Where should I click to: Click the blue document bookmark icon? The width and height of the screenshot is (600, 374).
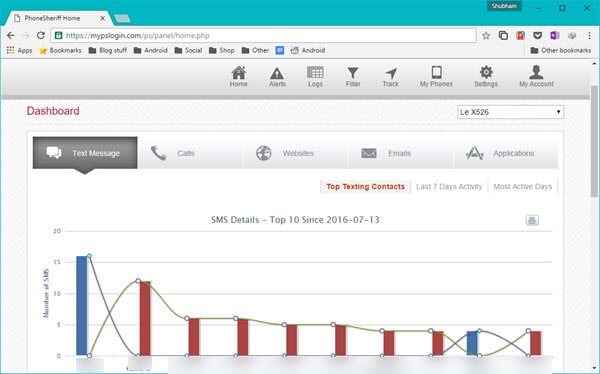280,50
